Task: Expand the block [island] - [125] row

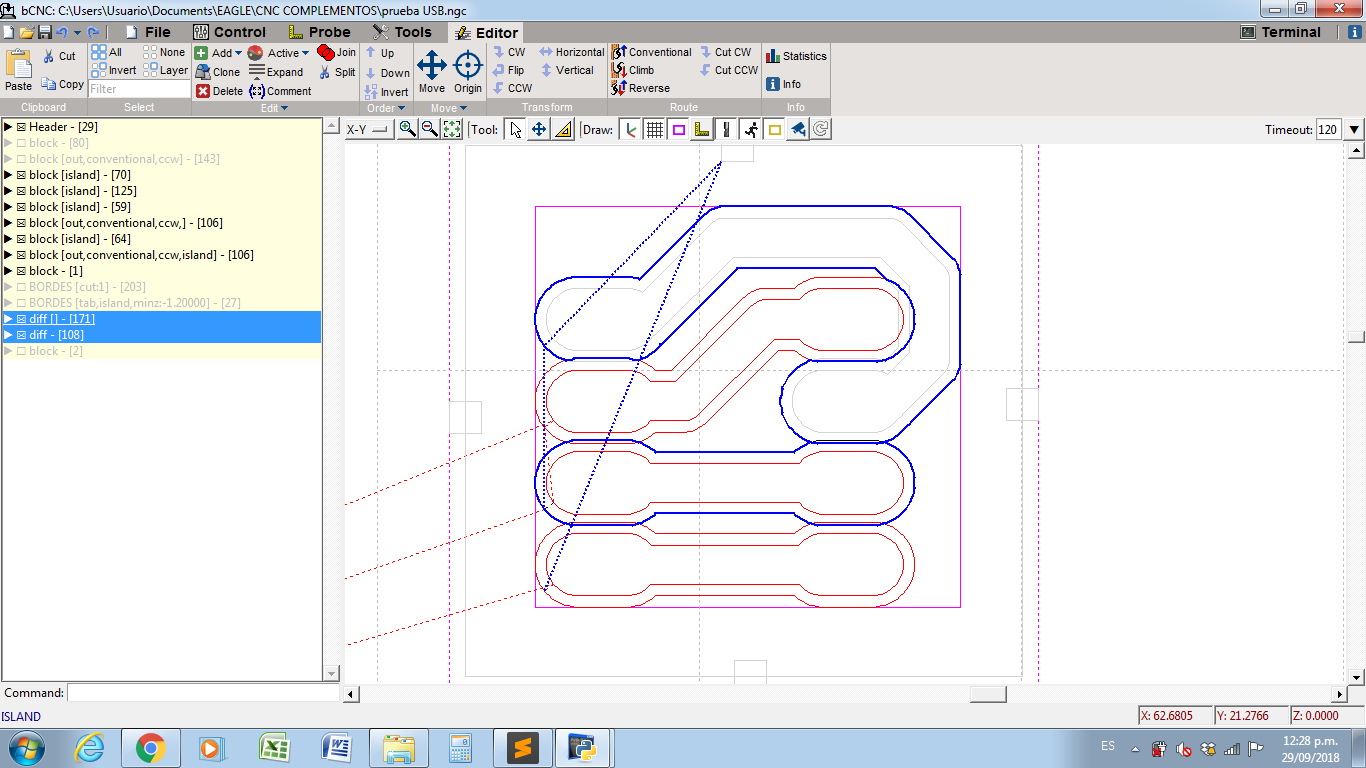Action: point(8,191)
